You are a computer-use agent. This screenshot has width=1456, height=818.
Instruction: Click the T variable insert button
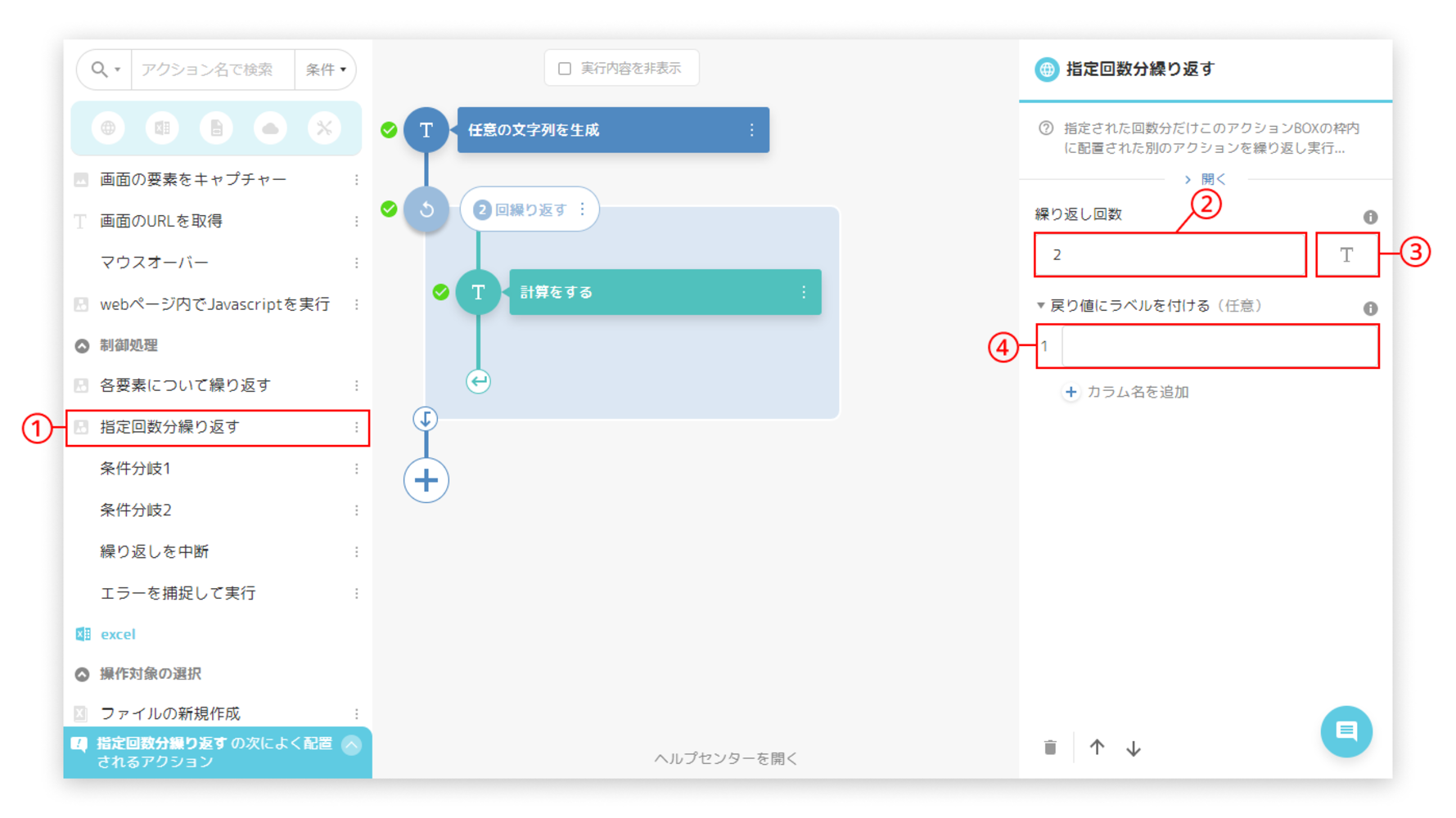tap(1347, 255)
